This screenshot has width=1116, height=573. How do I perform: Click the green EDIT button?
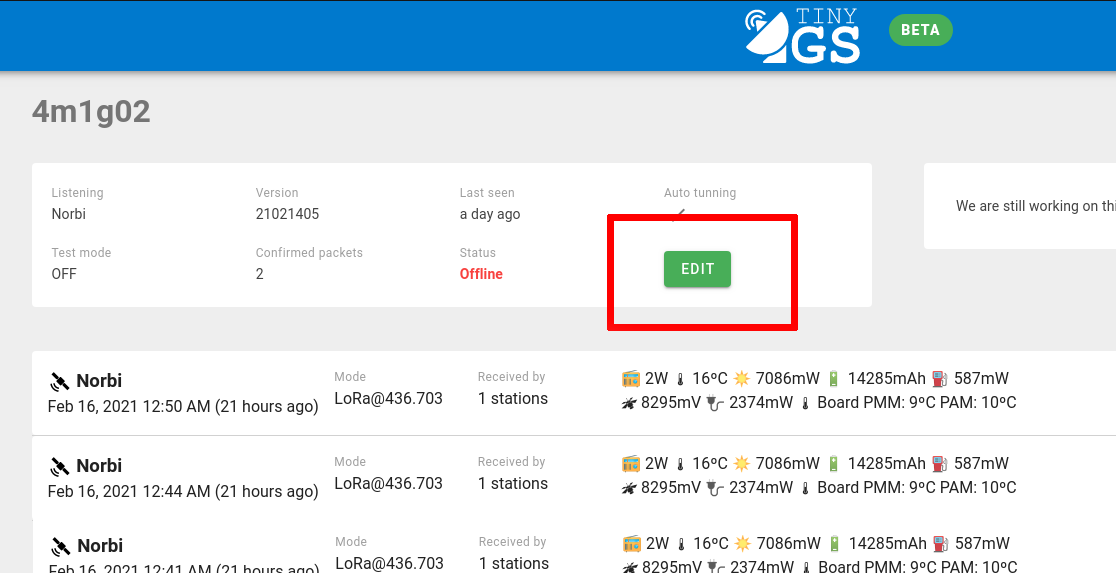tap(697, 269)
